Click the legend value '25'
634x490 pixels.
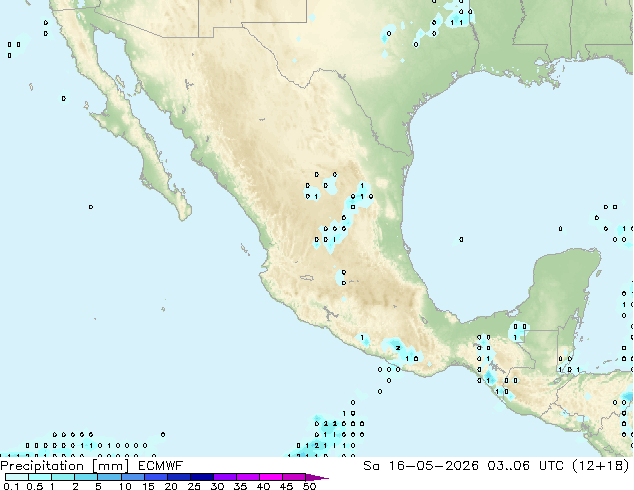click(194, 486)
